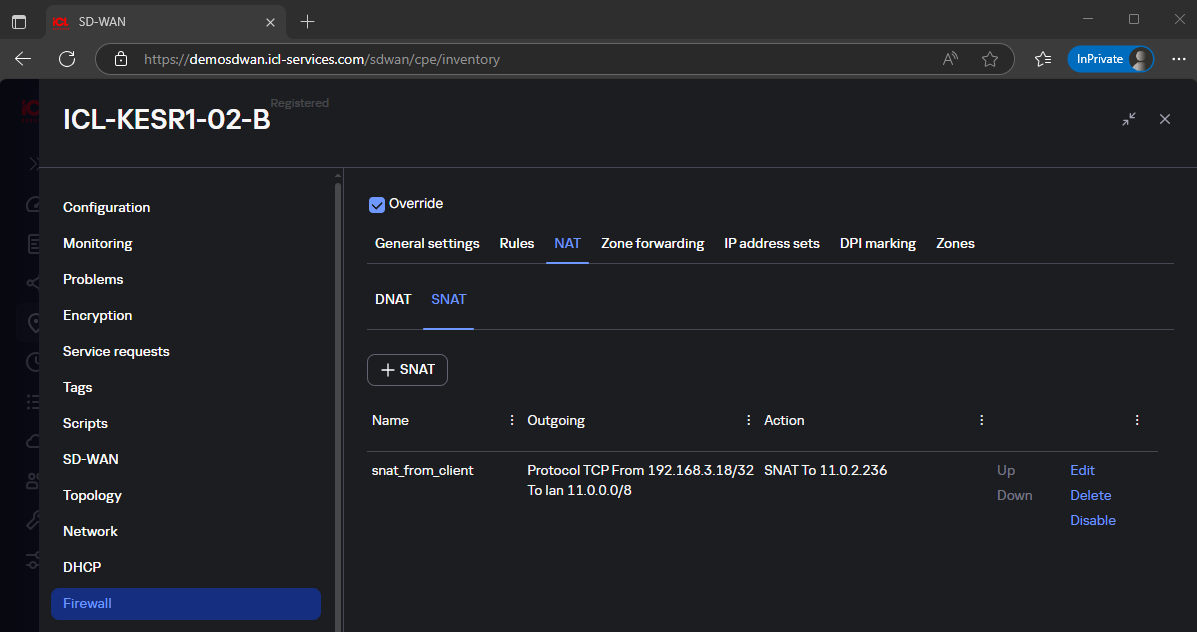Open the browser favorites list icon
The image size is (1197, 632).
point(1043,59)
